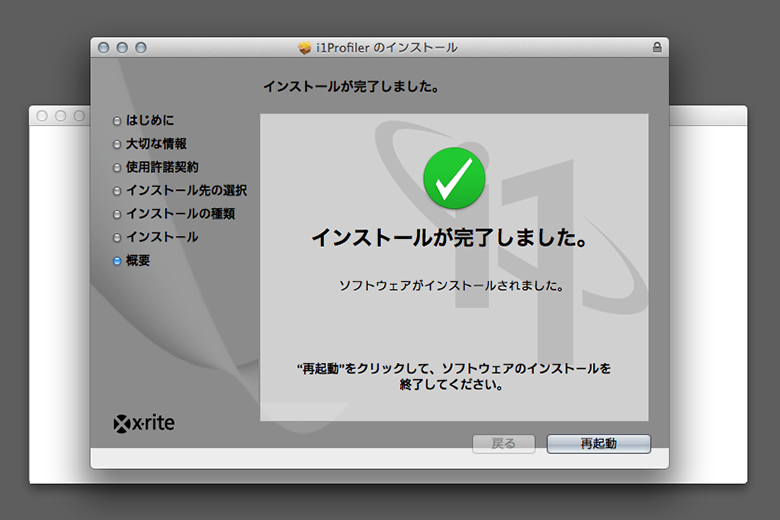Click the blue bullet beside 概要
Screen dimensions: 780x520
click(x=117, y=261)
